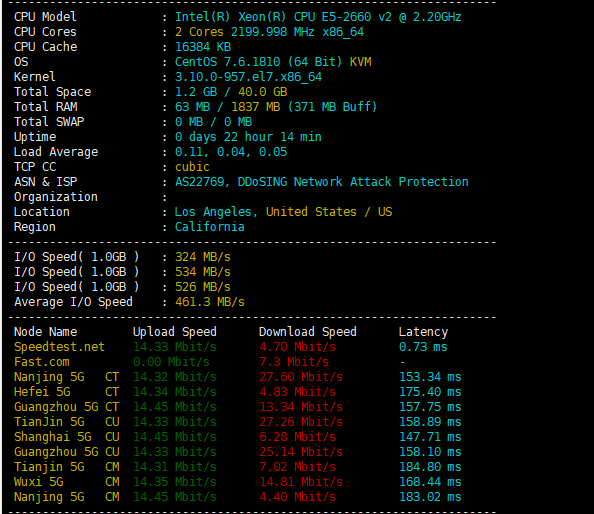This screenshot has height=514, width=594.
Task: Select the Speedtest.net node name
Action: coord(59,347)
